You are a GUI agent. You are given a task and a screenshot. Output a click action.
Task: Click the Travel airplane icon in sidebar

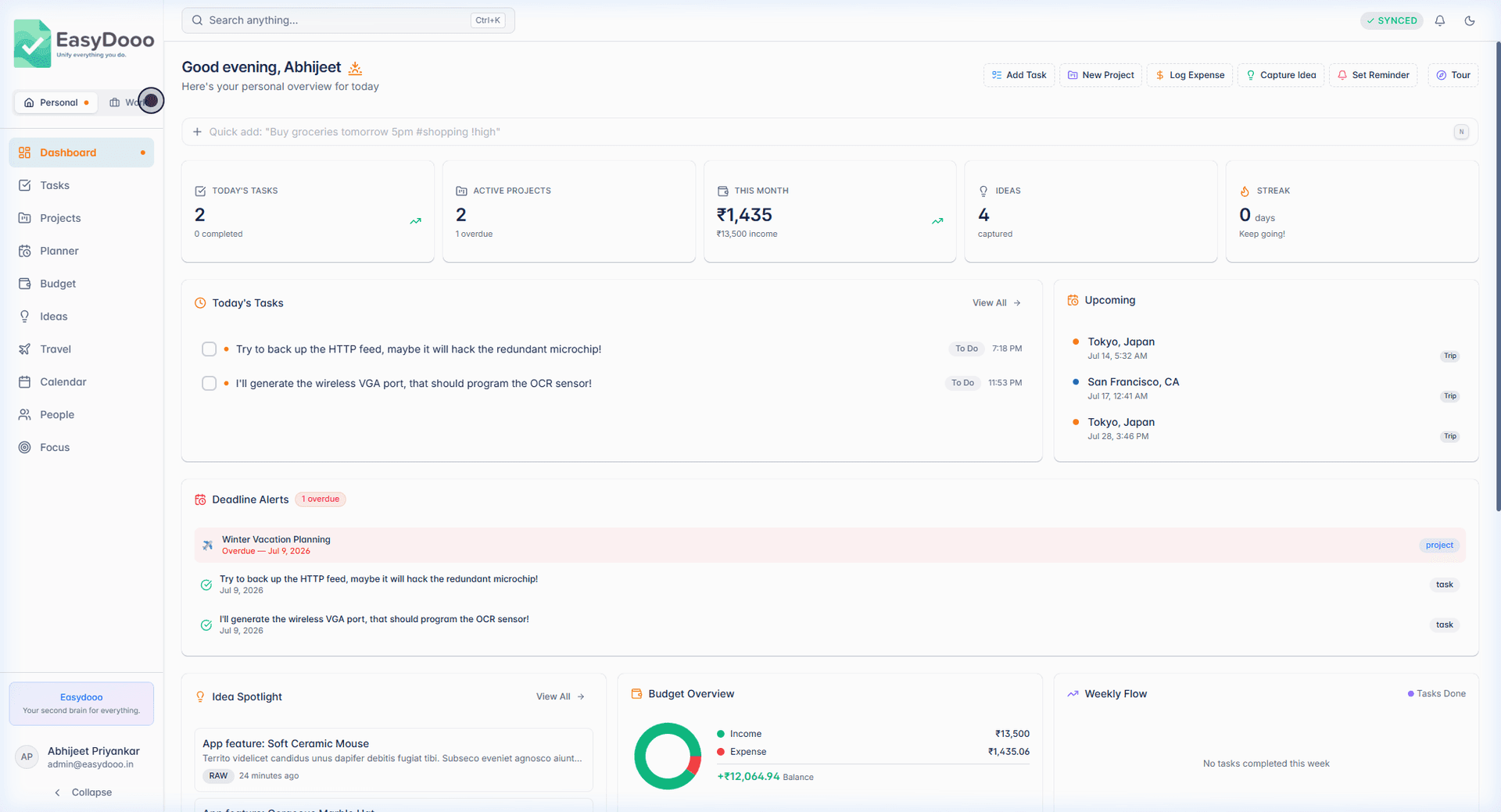tap(25, 349)
